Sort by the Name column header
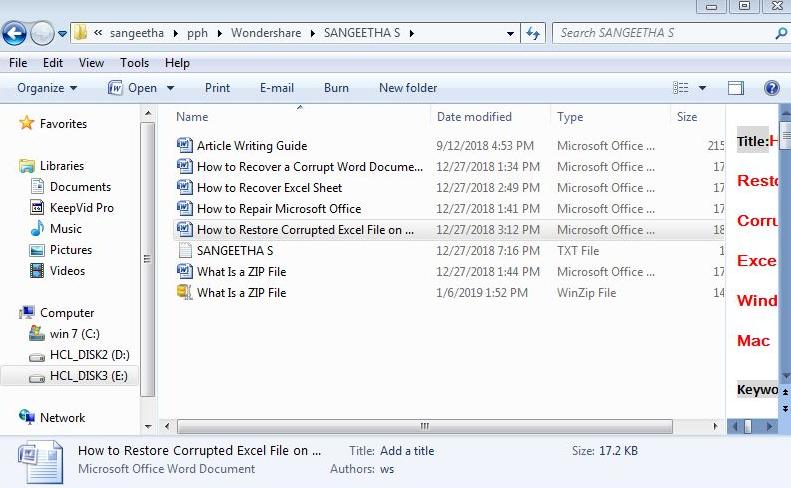This screenshot has width=791, height=488. click(192, 117)
